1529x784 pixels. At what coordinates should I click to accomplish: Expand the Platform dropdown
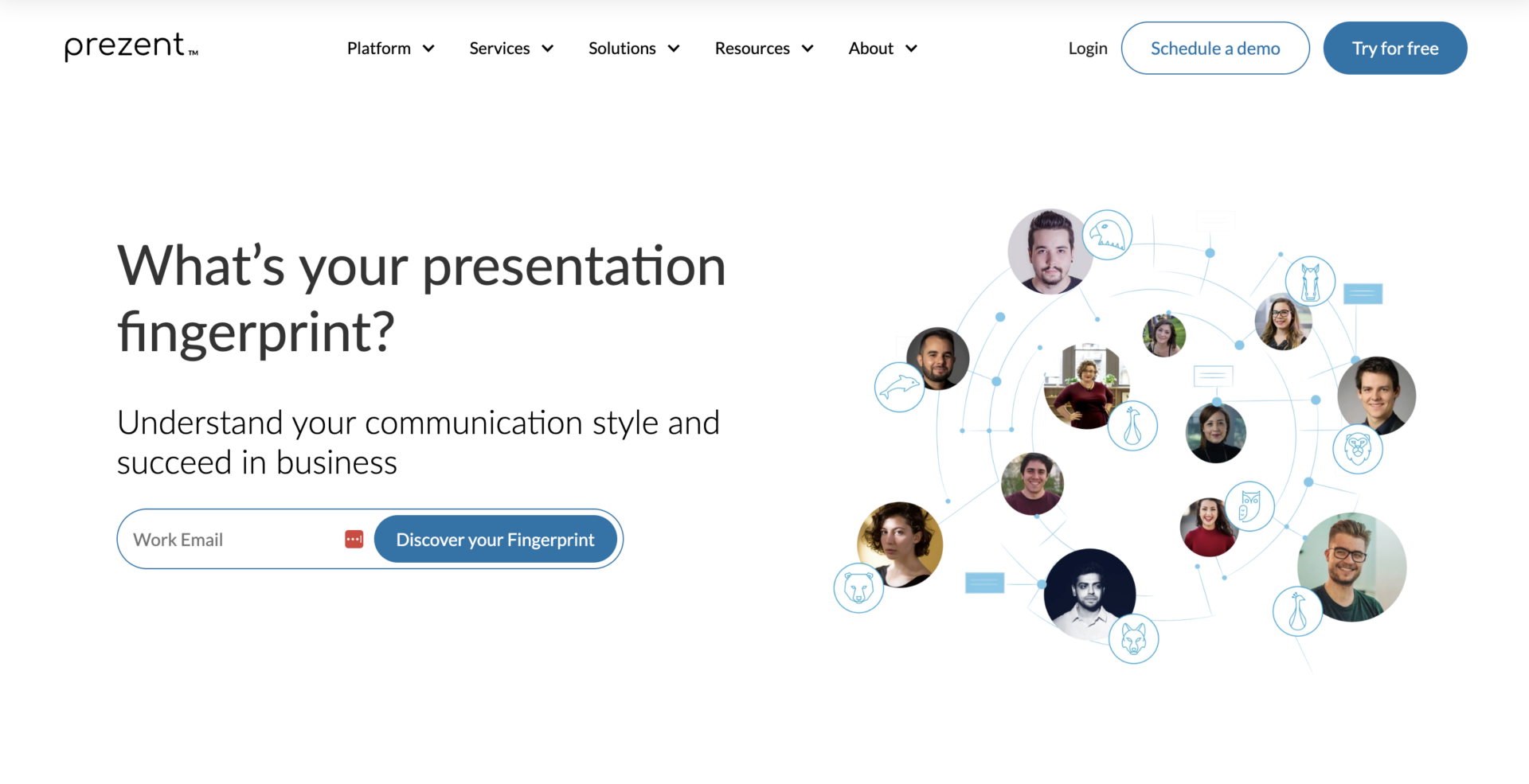click(x=390, y=49)
